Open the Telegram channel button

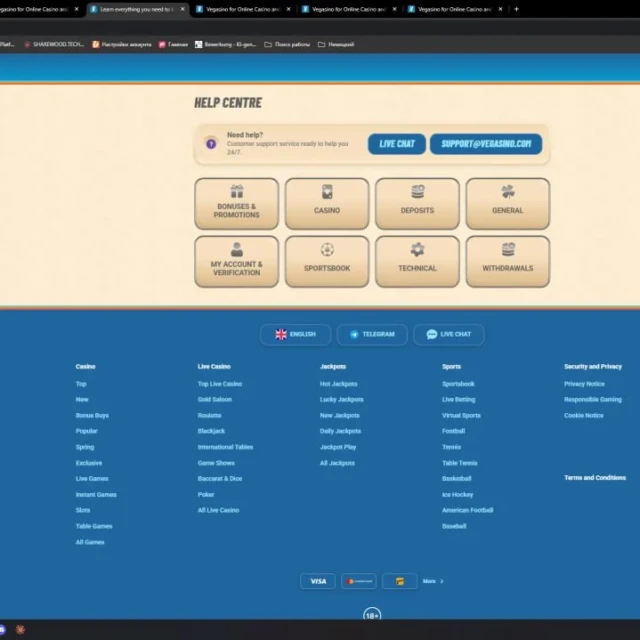click(372, 334)
